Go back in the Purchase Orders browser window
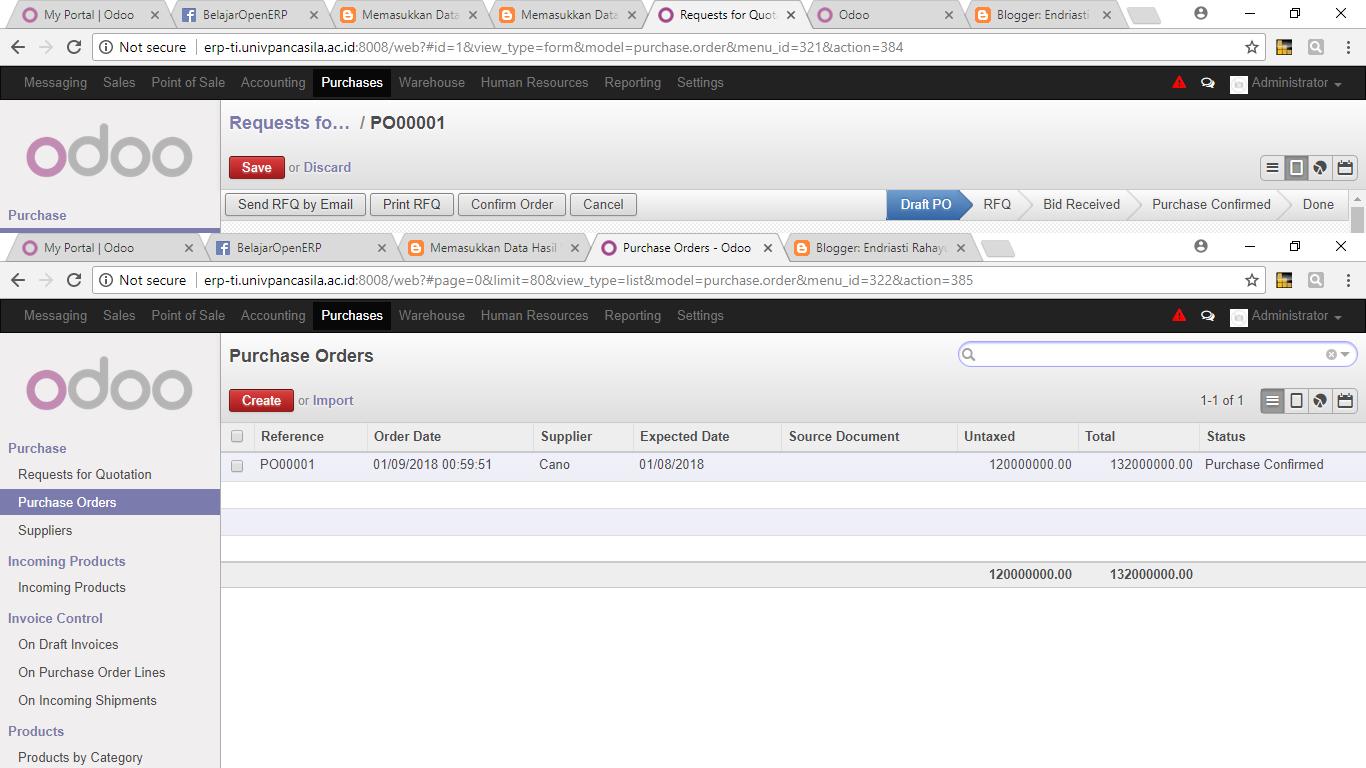 (x=18, y=280)
